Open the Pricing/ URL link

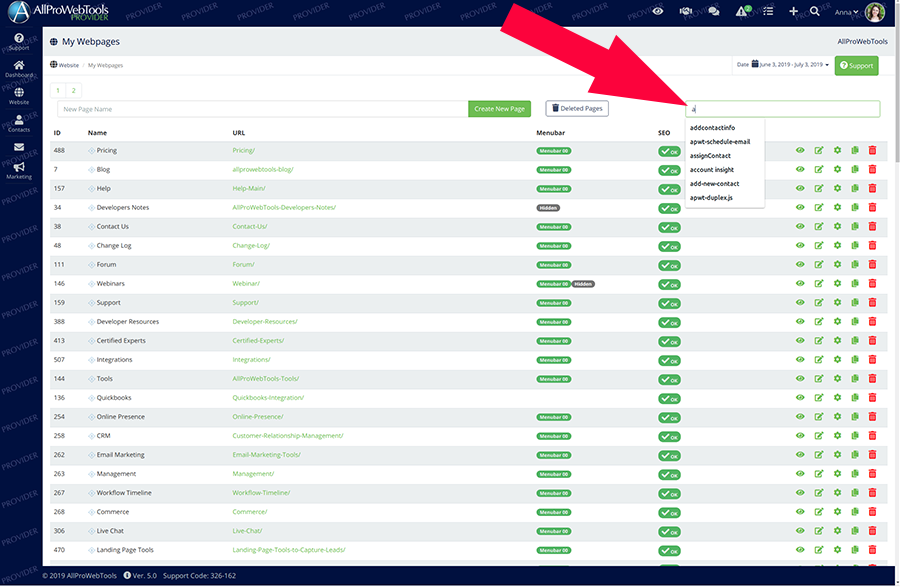(x=243, y=150)
